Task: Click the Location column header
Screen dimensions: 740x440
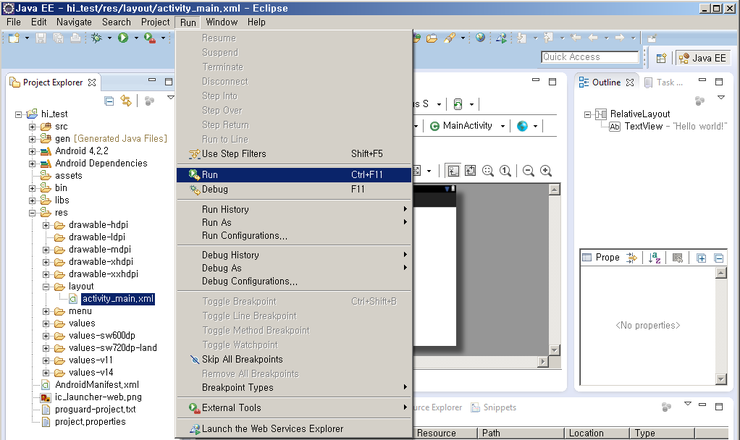Action: [x=597, y=433]
